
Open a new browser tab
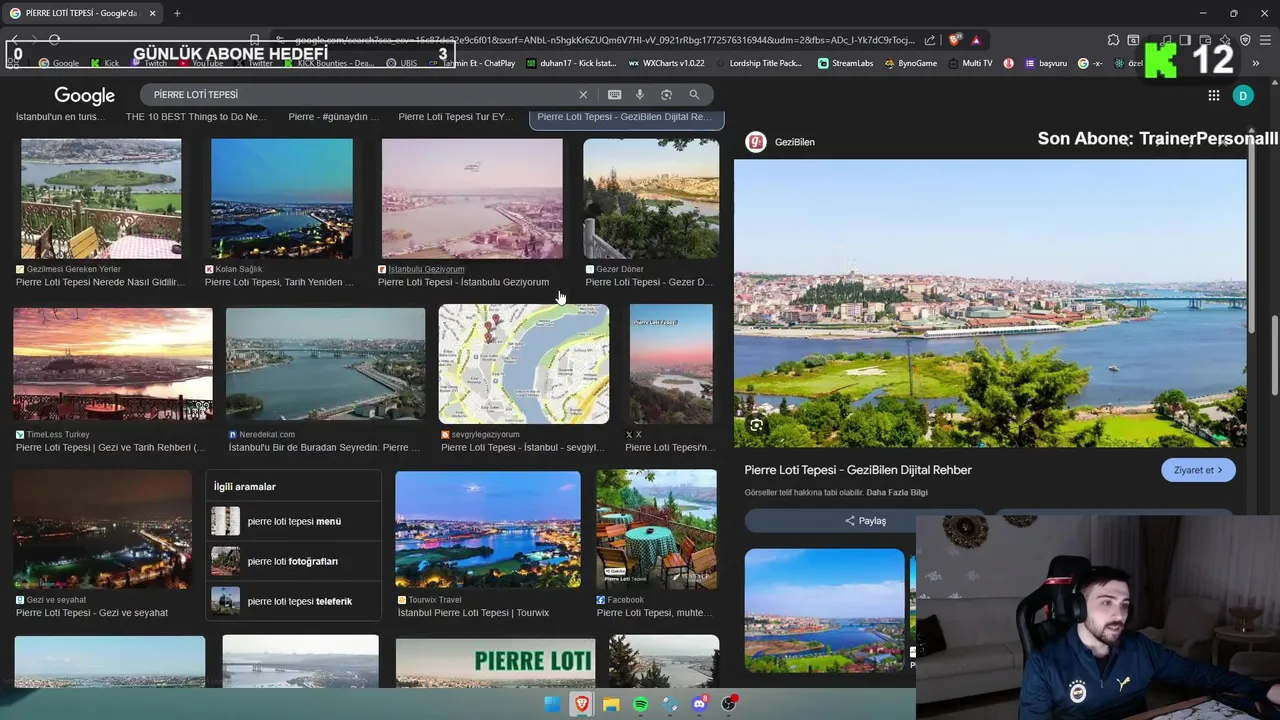tap(177, 13)
